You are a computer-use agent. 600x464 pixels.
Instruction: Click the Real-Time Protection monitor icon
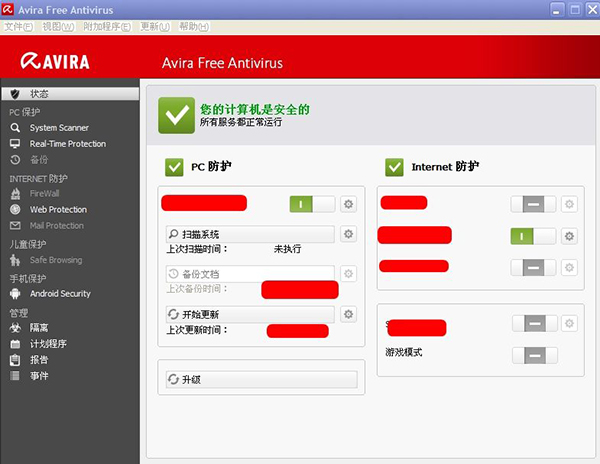(15, 144)
